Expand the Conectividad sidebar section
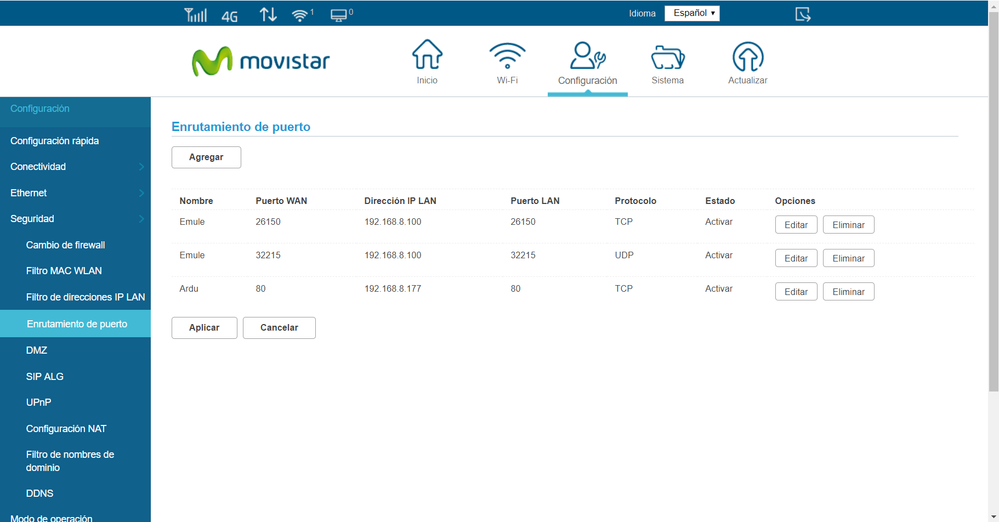The height and width of the screenshot is (522, 999). tap(75, 167)
